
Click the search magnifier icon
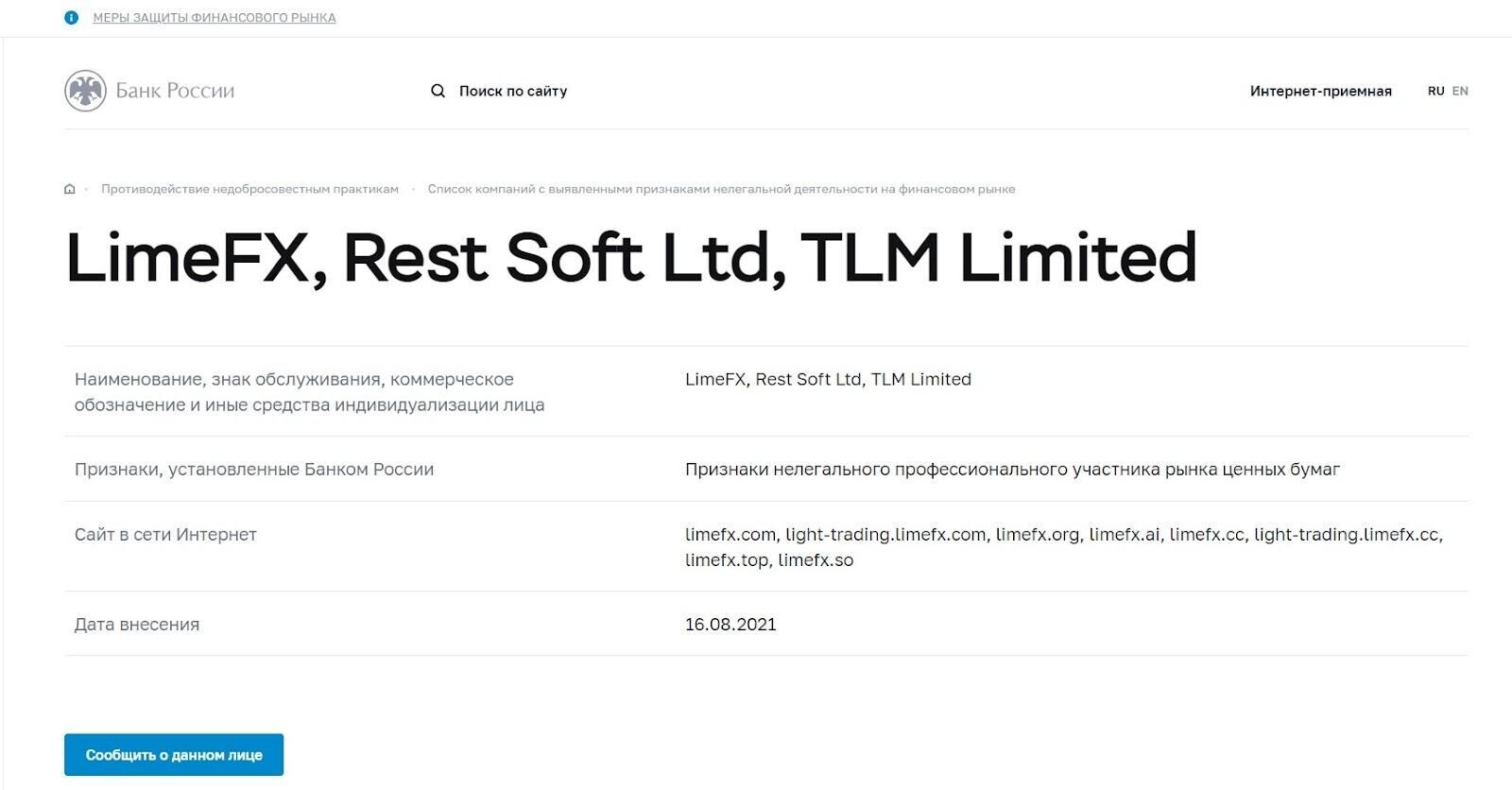(x=438, y=91)
